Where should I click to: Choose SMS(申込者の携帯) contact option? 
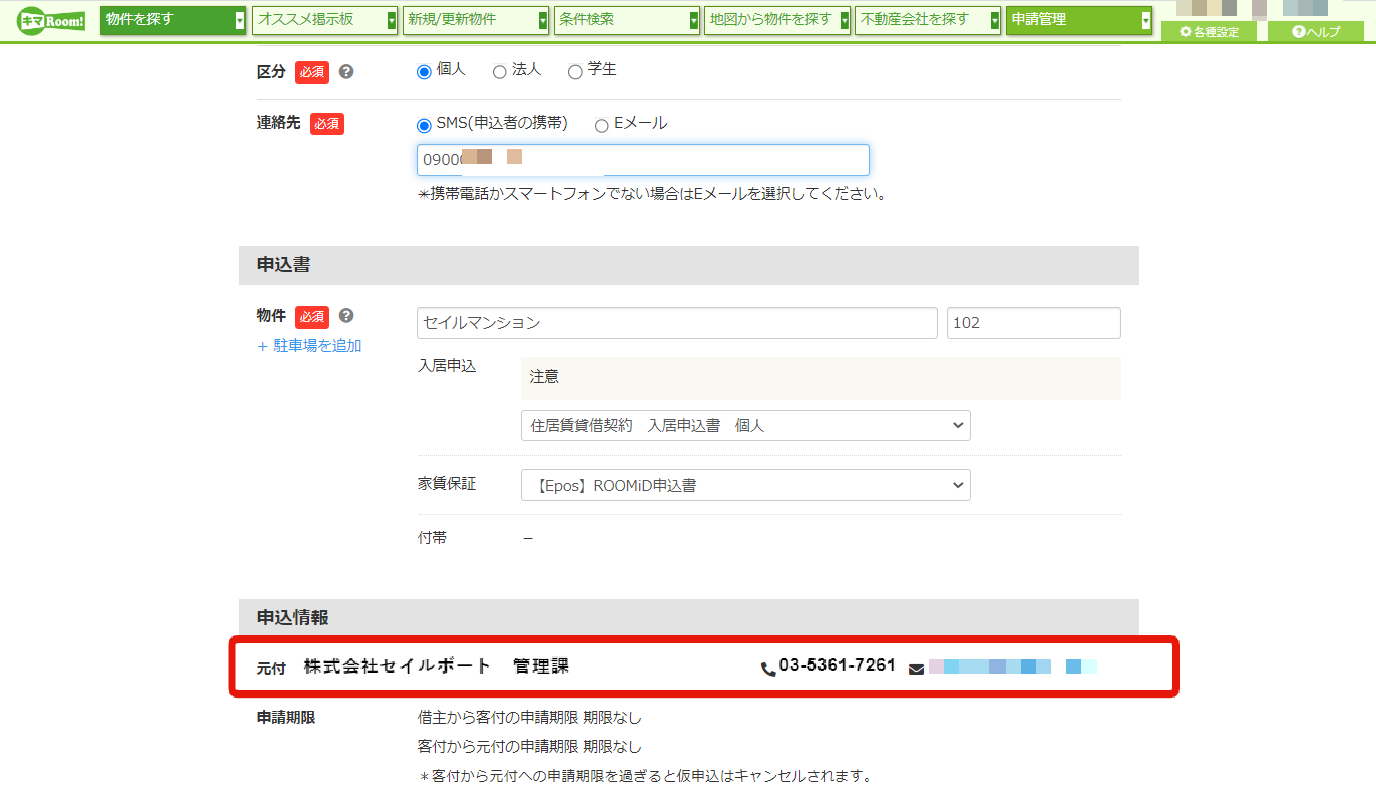(x=424, y=125)
